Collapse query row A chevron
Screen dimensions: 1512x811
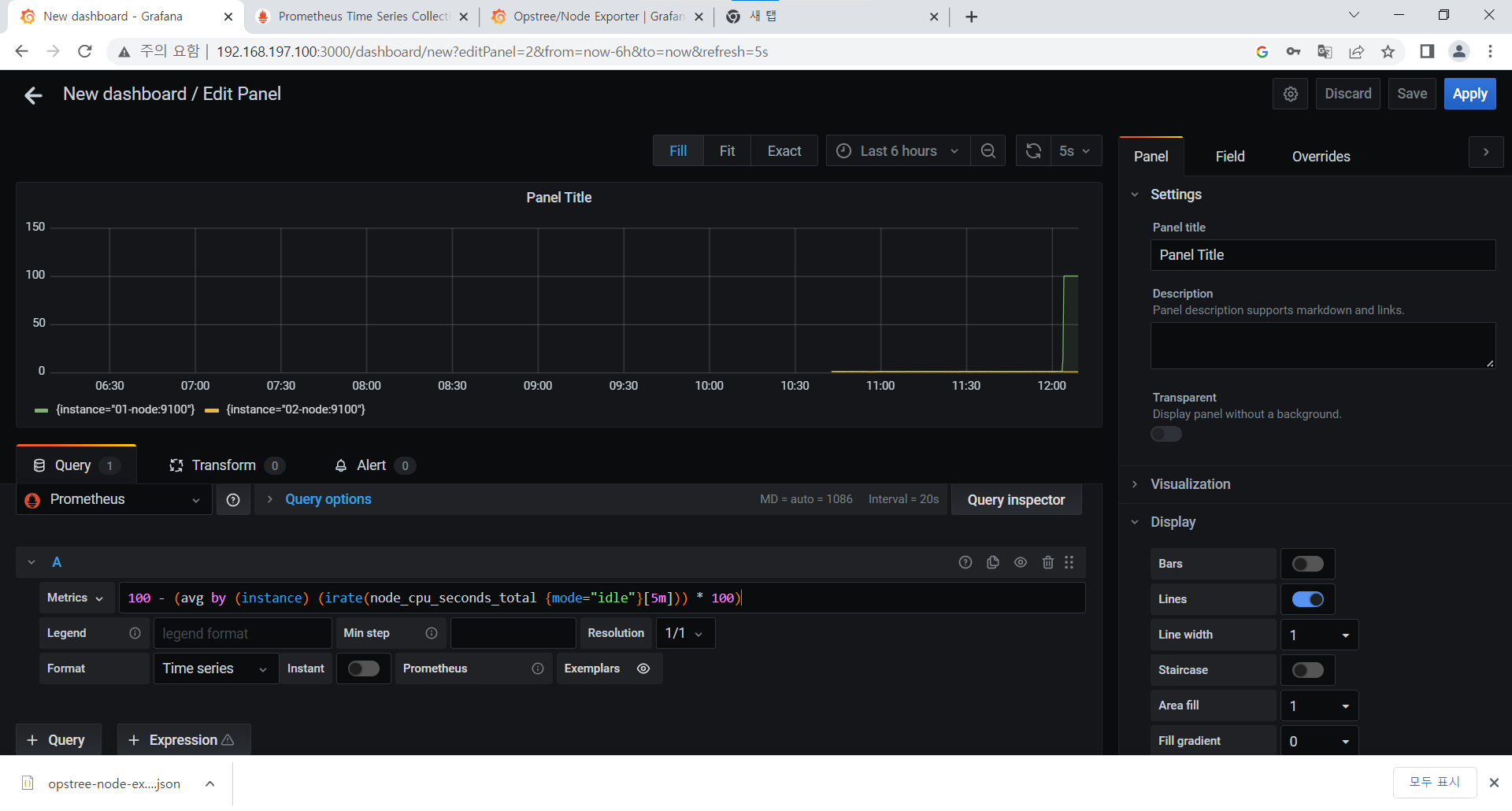[31, 562]
